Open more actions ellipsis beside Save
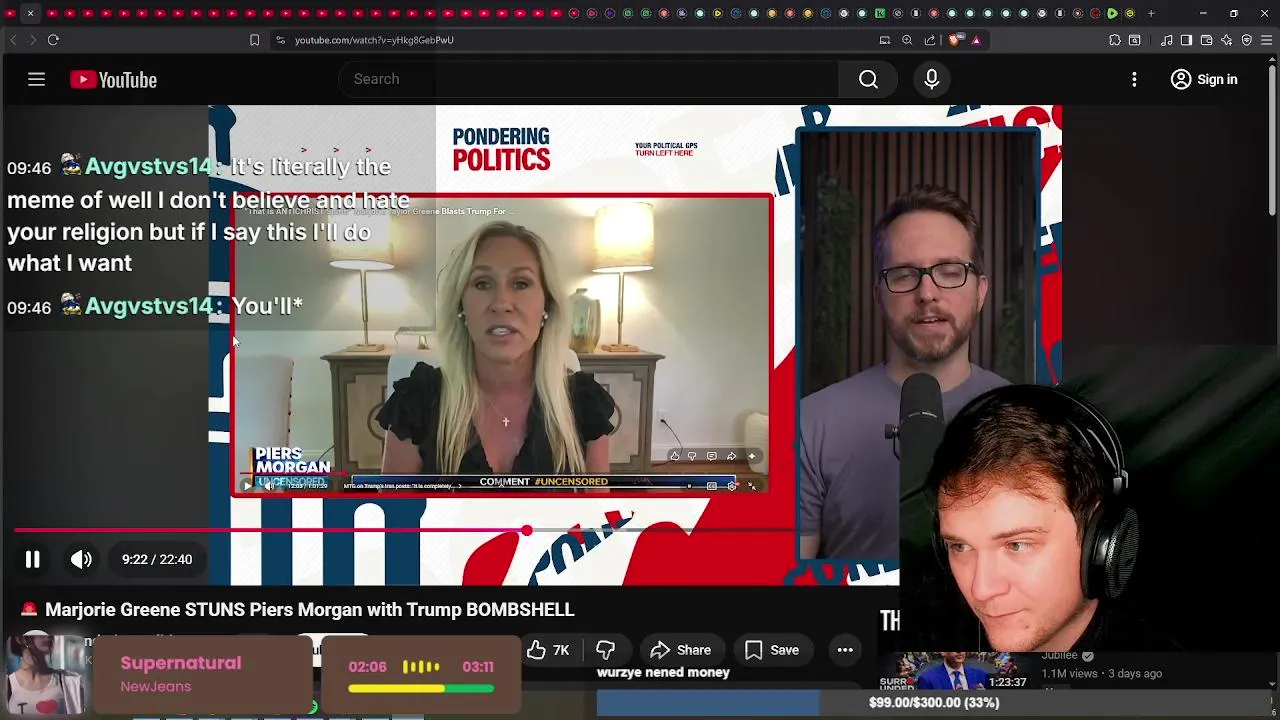The width and height of the screenshot is (1280, 720). point(845,650)
